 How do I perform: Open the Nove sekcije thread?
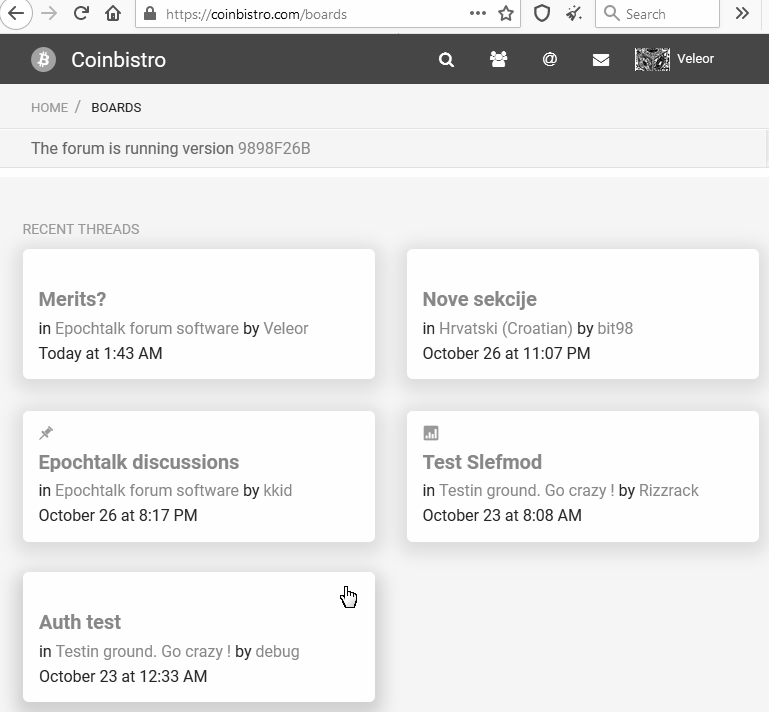tap(480, 299)
